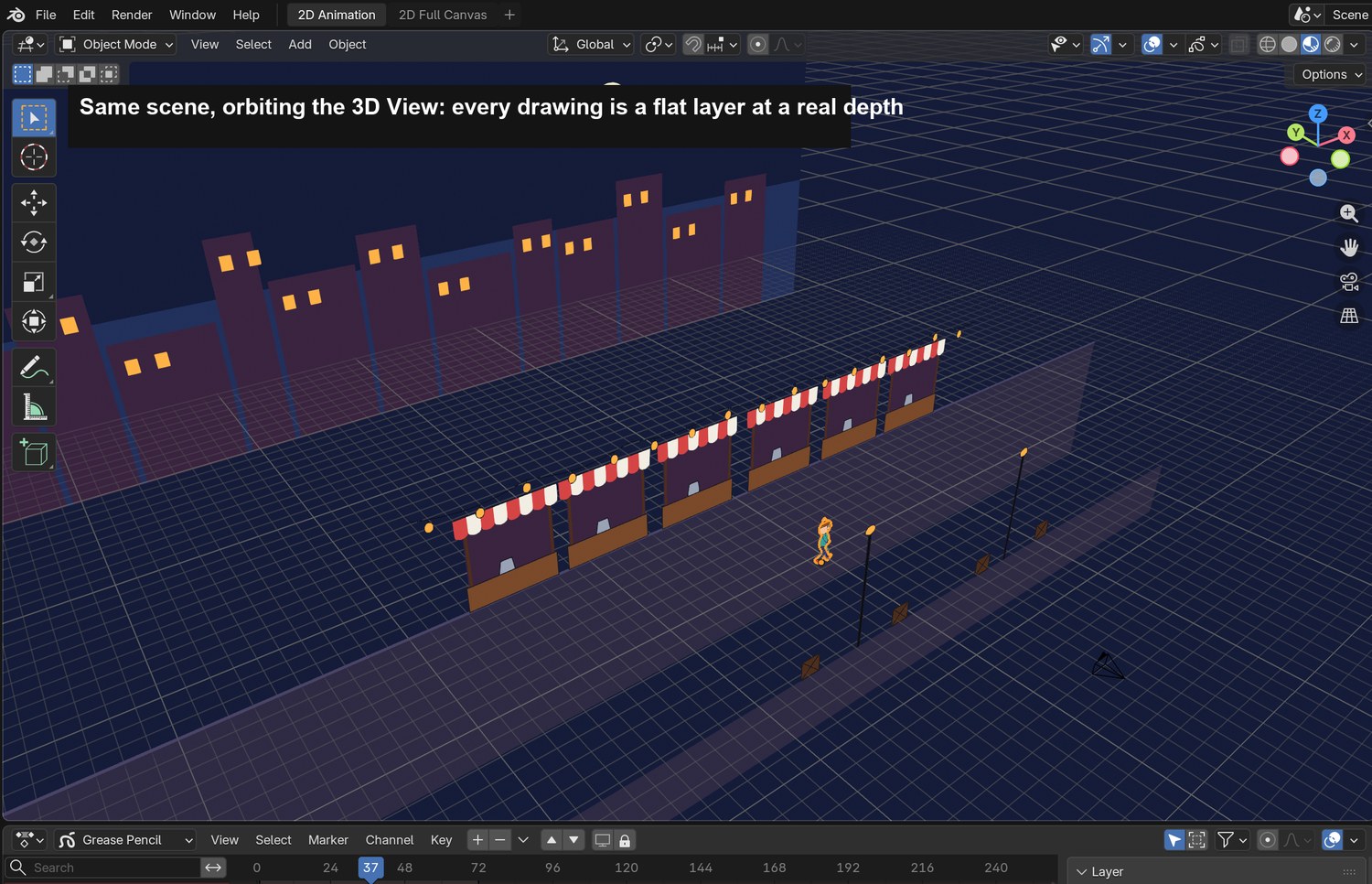The image size is (1372, 884).
Task: Select the Rotate tool
Action: tap(34, 242)
